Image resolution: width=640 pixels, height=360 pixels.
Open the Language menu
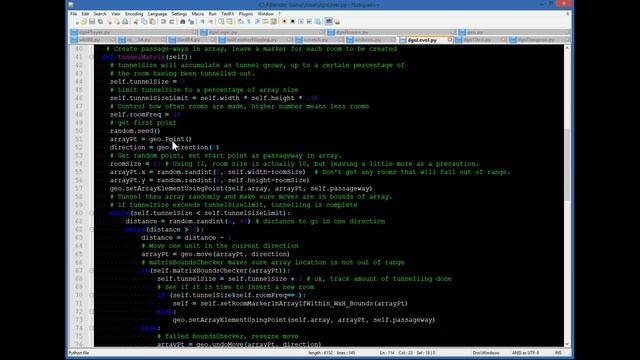[x=157, y=14]
